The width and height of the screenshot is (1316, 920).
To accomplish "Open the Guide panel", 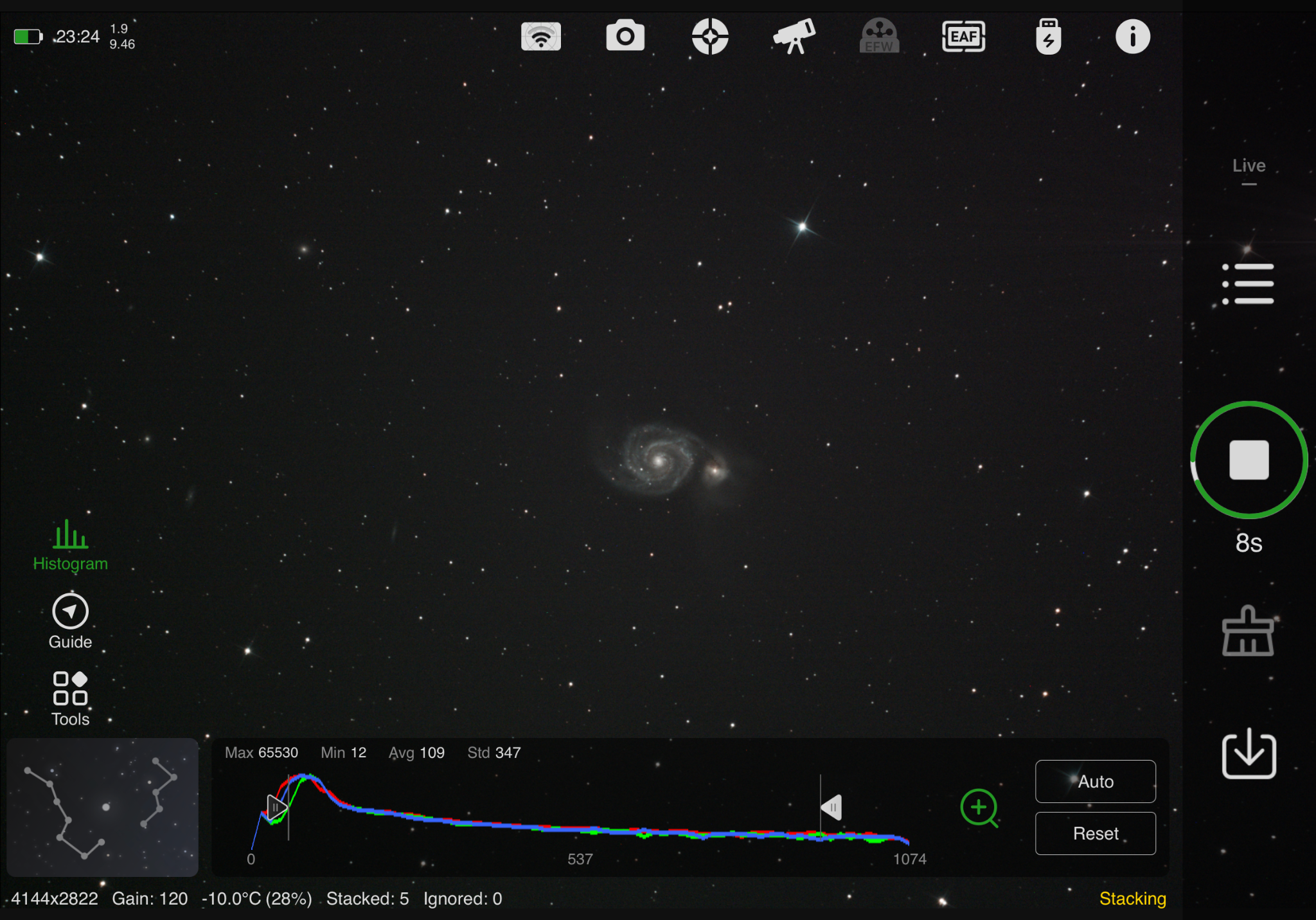I will (x=70, y=622).
